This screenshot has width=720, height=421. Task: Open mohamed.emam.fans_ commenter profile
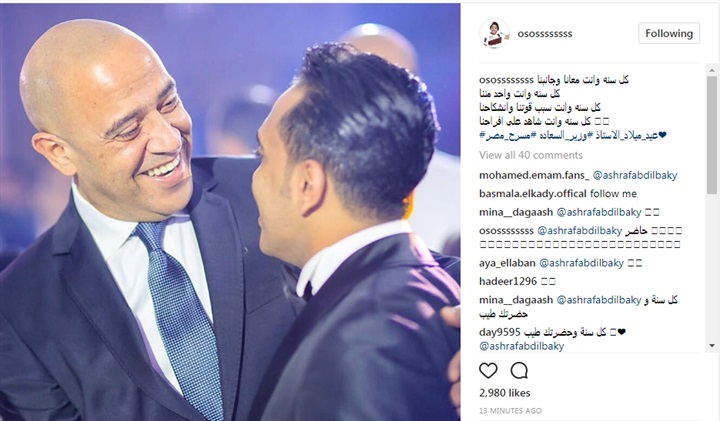point(534,175)
